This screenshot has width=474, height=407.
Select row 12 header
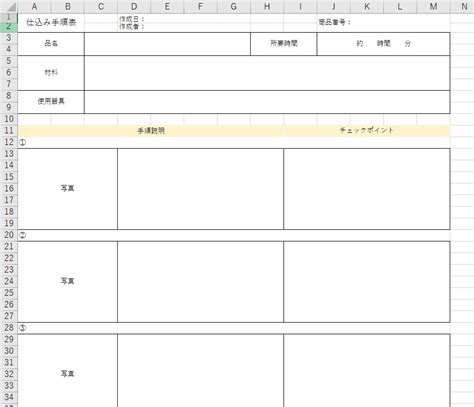9,142
